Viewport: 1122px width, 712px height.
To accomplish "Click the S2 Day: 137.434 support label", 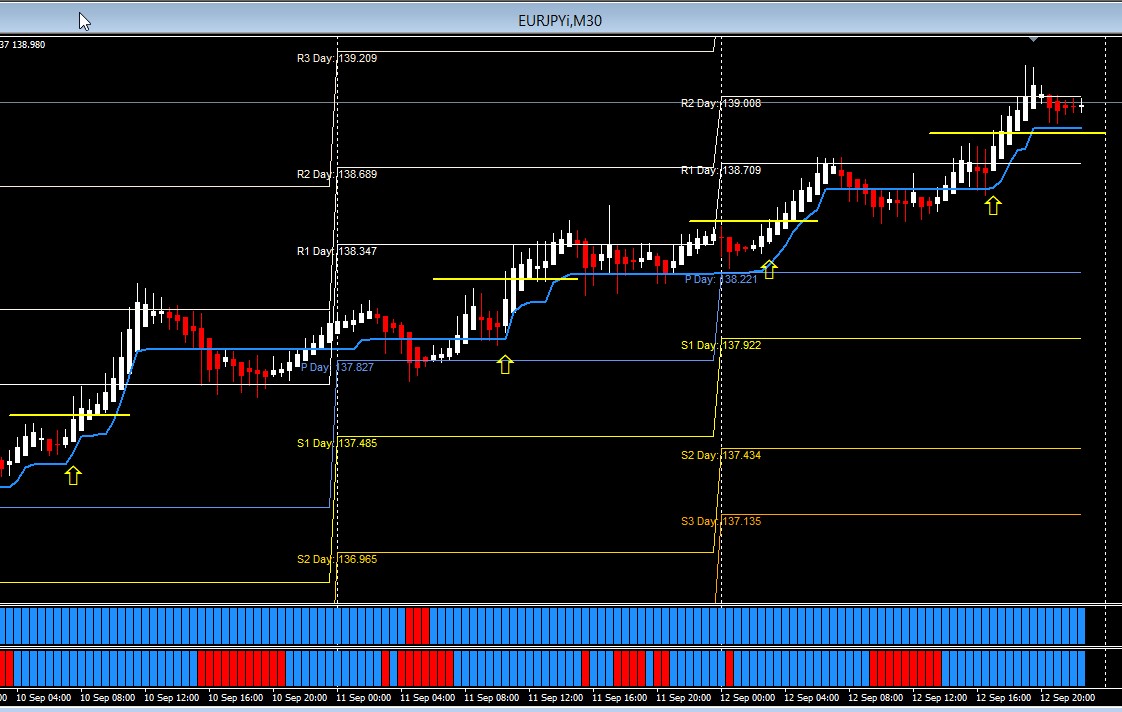I will pos(721,455).
